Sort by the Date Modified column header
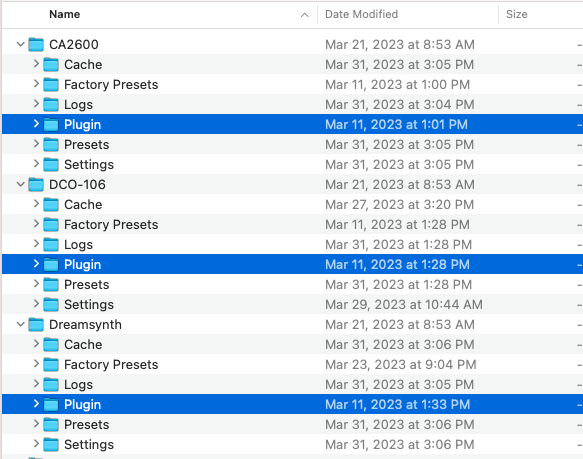 [361, 15]
